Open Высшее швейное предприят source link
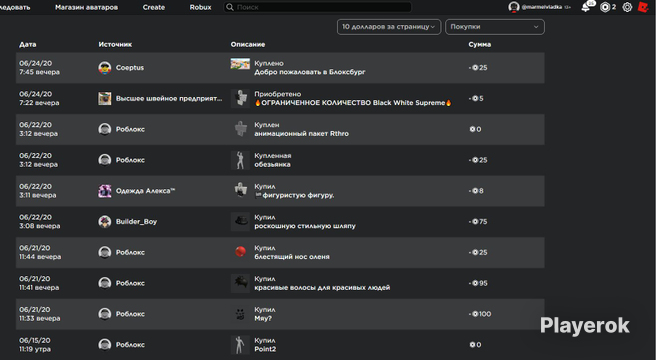The width and height of the screenshot is (656, 360). pos(169,98)
